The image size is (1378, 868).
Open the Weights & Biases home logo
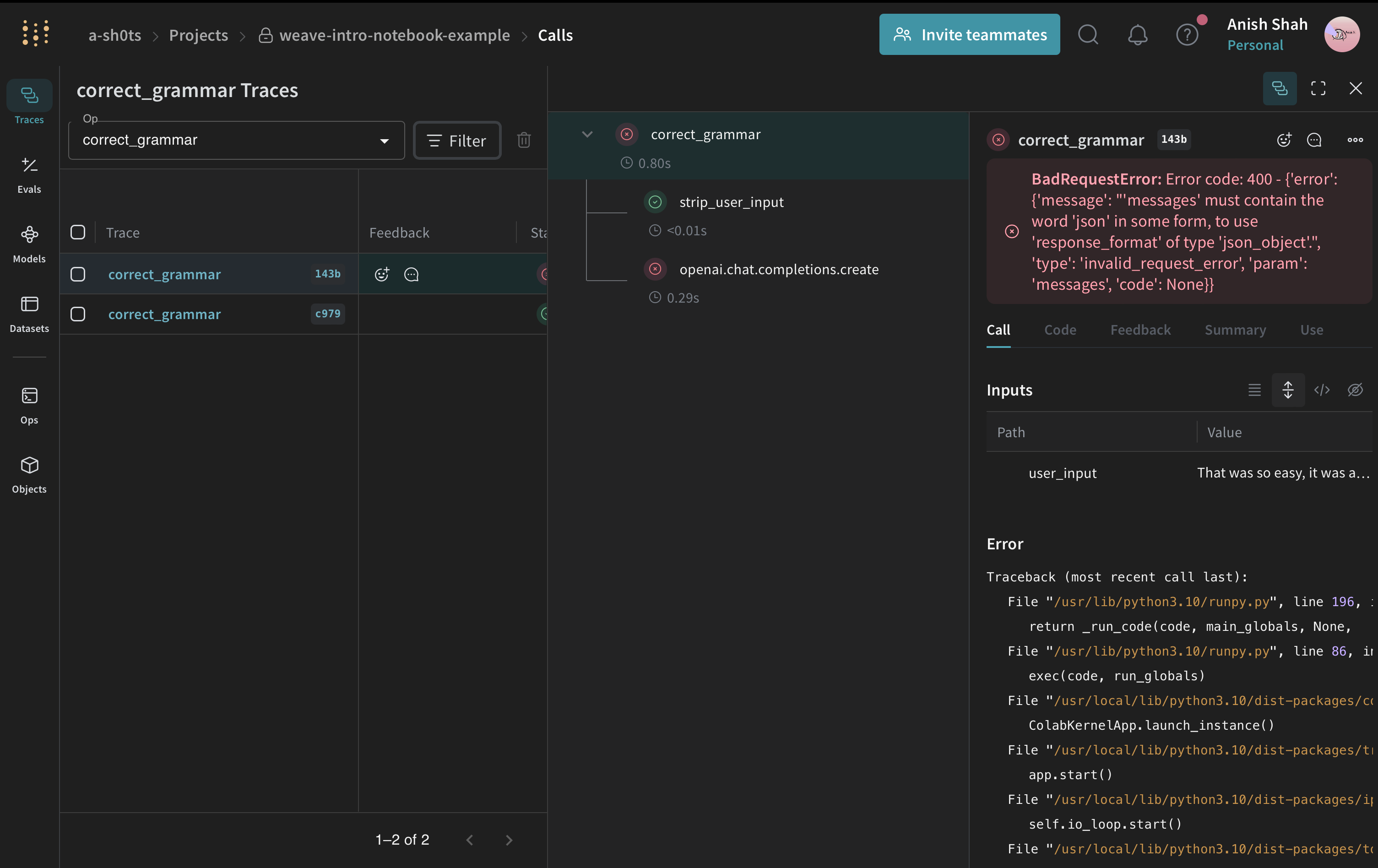tap(36, 33)
